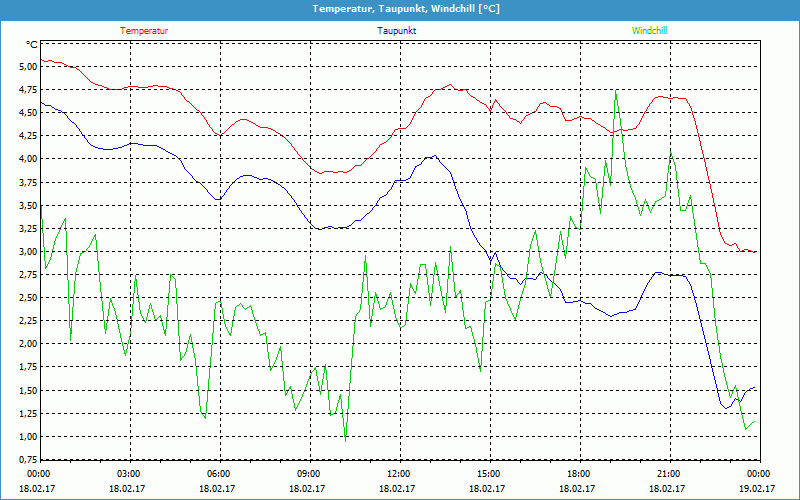Select the 12:00 time axis label

point(398,474)
